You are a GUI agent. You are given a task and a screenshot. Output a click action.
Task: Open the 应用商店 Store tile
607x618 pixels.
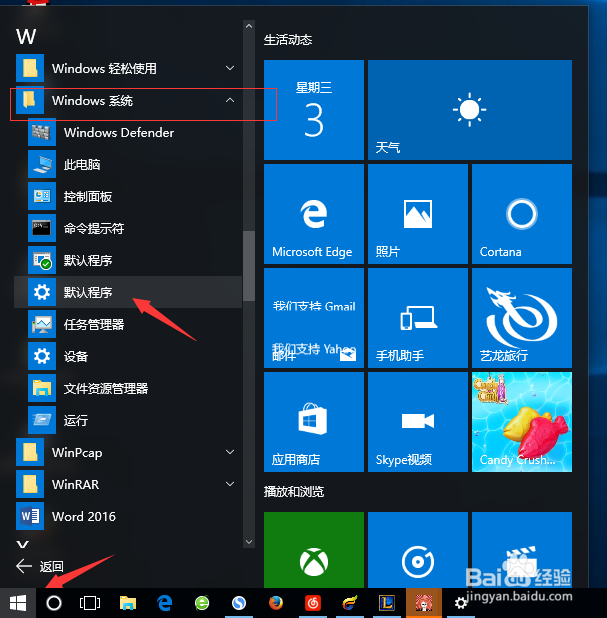[314, 422]
